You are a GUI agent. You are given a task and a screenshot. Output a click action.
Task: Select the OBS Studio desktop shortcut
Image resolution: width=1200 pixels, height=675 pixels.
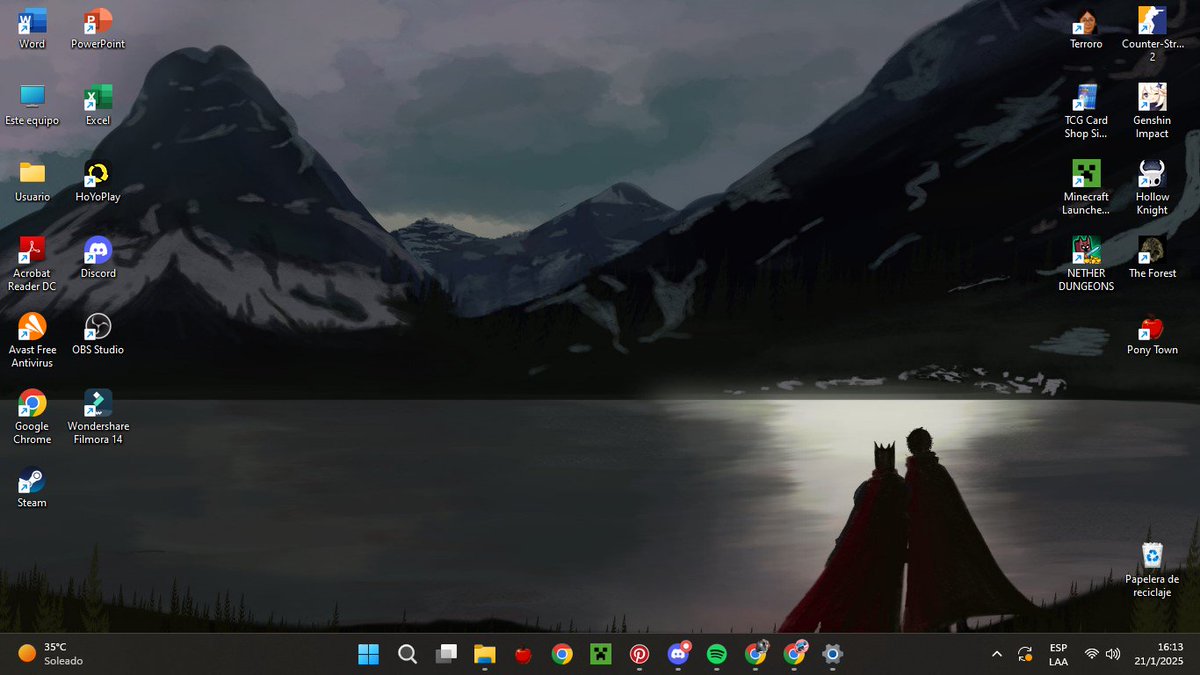point(98,334)
